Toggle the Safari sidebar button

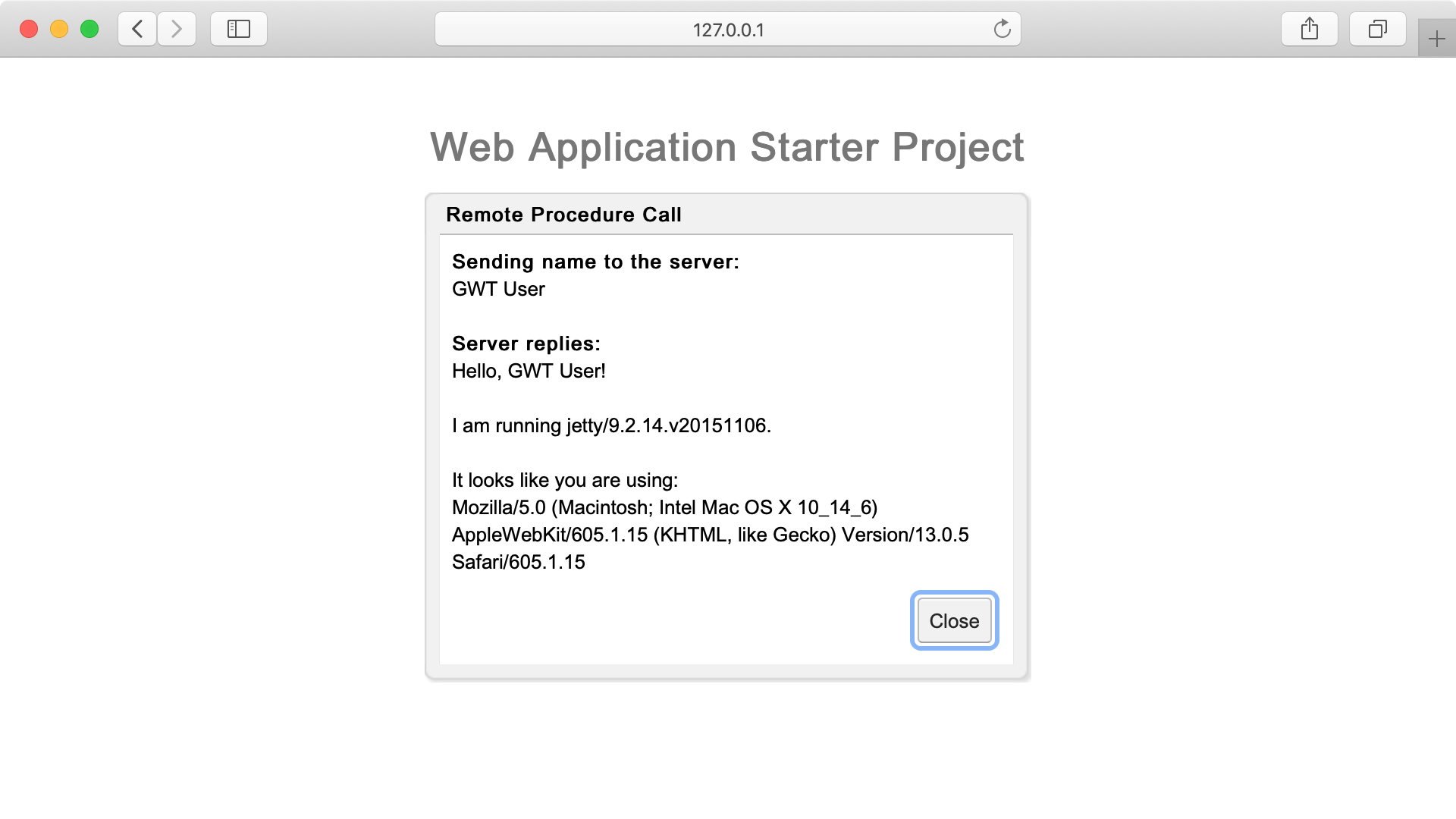tap(239, 30)
